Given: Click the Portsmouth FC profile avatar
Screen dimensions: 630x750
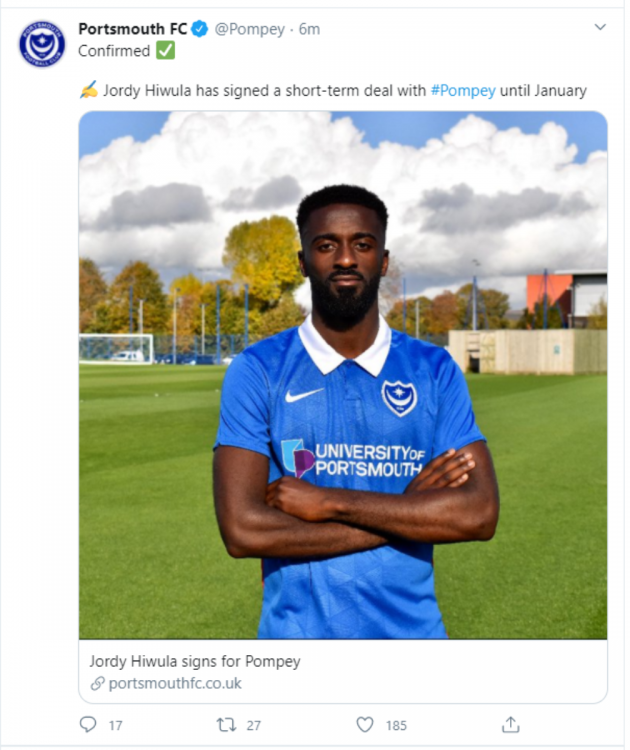Looking at the screenshot, I should (42, 44).
